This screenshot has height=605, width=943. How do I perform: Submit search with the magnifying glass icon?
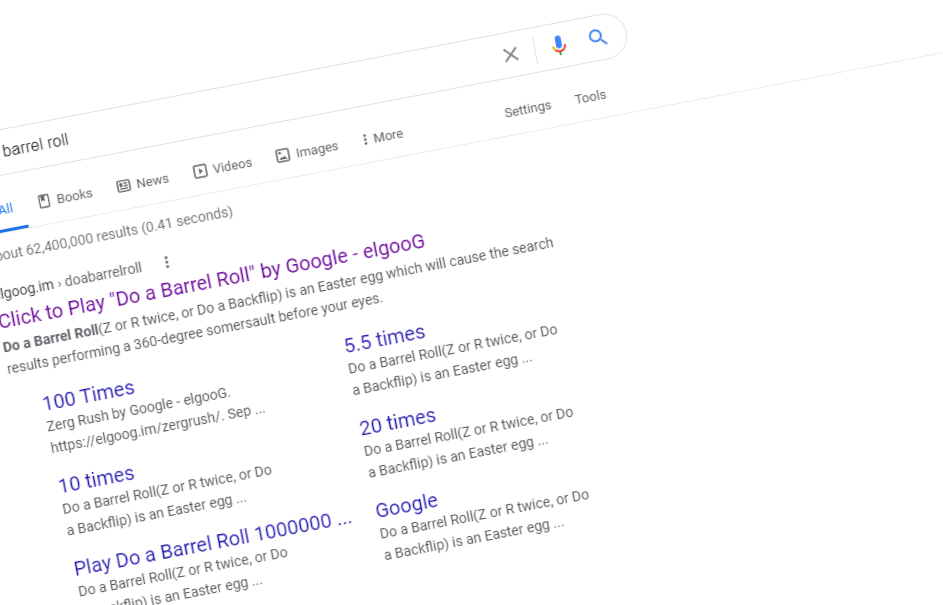(x=598, y=37)
